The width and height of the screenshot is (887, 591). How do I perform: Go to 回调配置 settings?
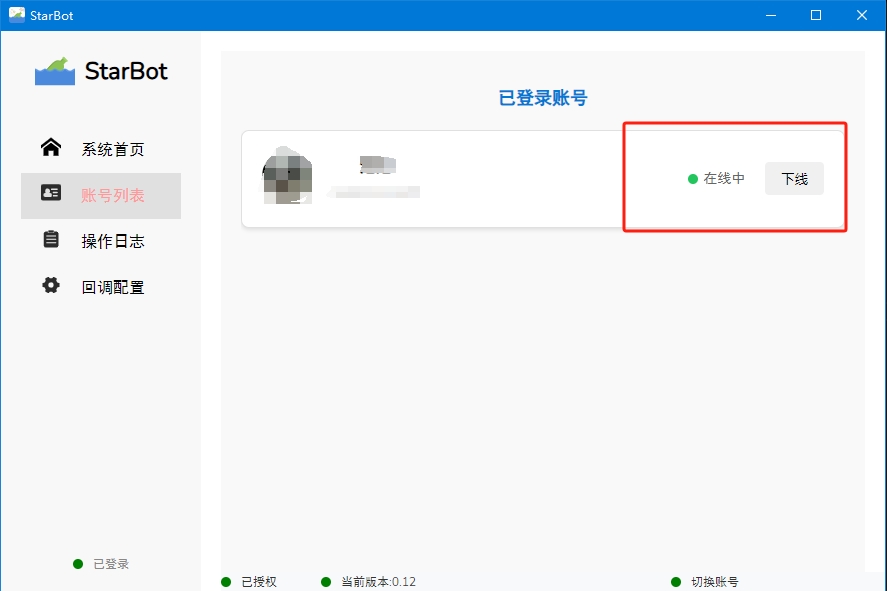point(112,288)
